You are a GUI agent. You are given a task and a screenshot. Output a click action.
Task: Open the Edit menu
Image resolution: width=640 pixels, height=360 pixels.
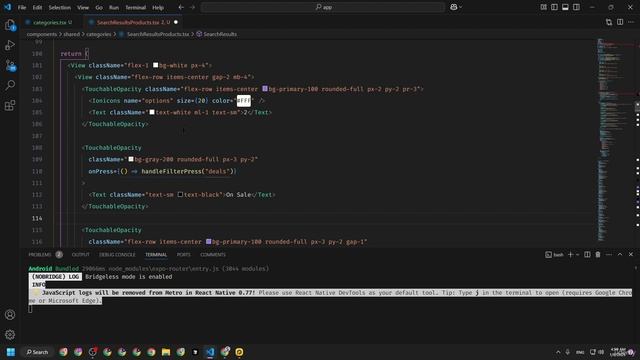coord(37,7)
